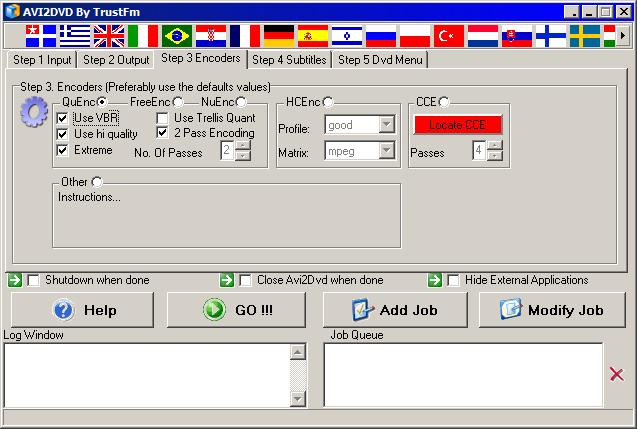Select the FreeEnc encoder radio button

(x=178, y=102)
